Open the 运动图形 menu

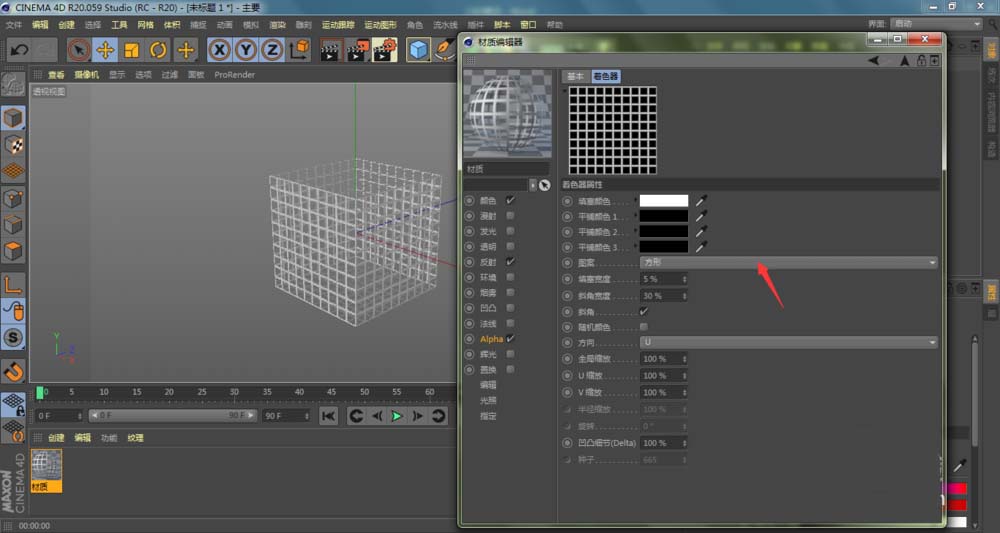pyautogui.click(x=381, y=25)
